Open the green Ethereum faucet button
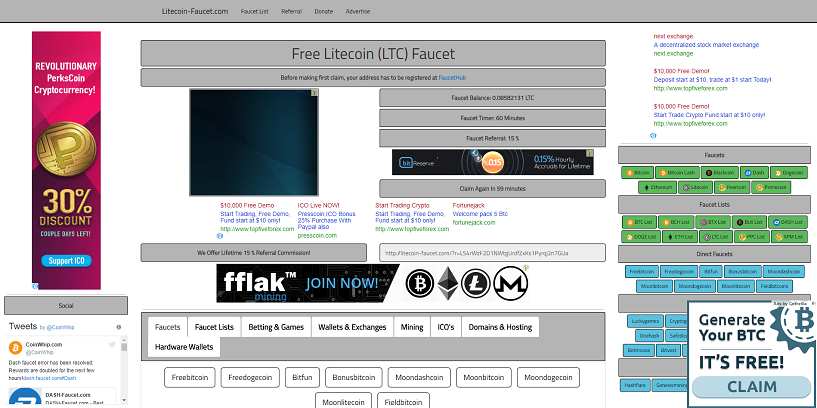 pyautogui.click(x=658, y=187)
